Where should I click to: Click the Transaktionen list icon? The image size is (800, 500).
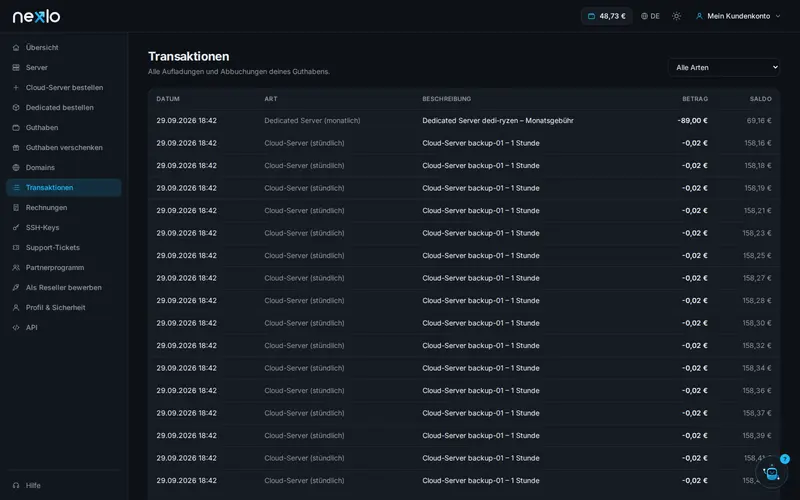(16, 187)
